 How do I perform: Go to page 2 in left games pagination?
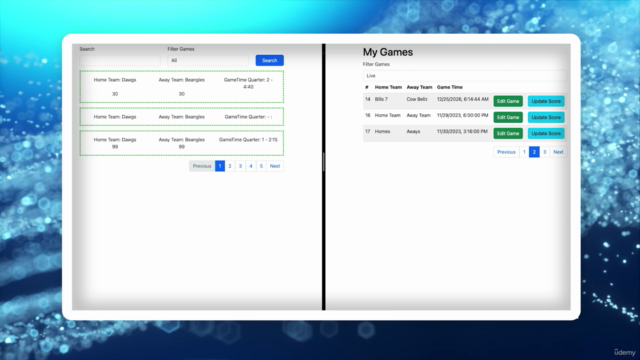point(230,166)
